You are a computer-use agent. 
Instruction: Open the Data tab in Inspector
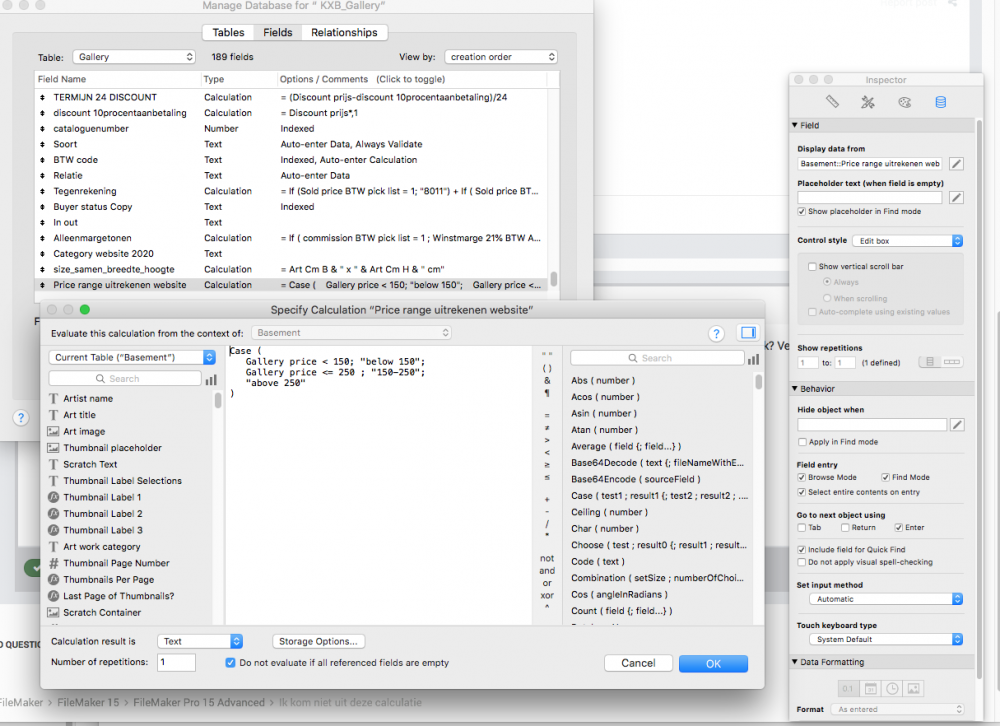click(940, 102)
